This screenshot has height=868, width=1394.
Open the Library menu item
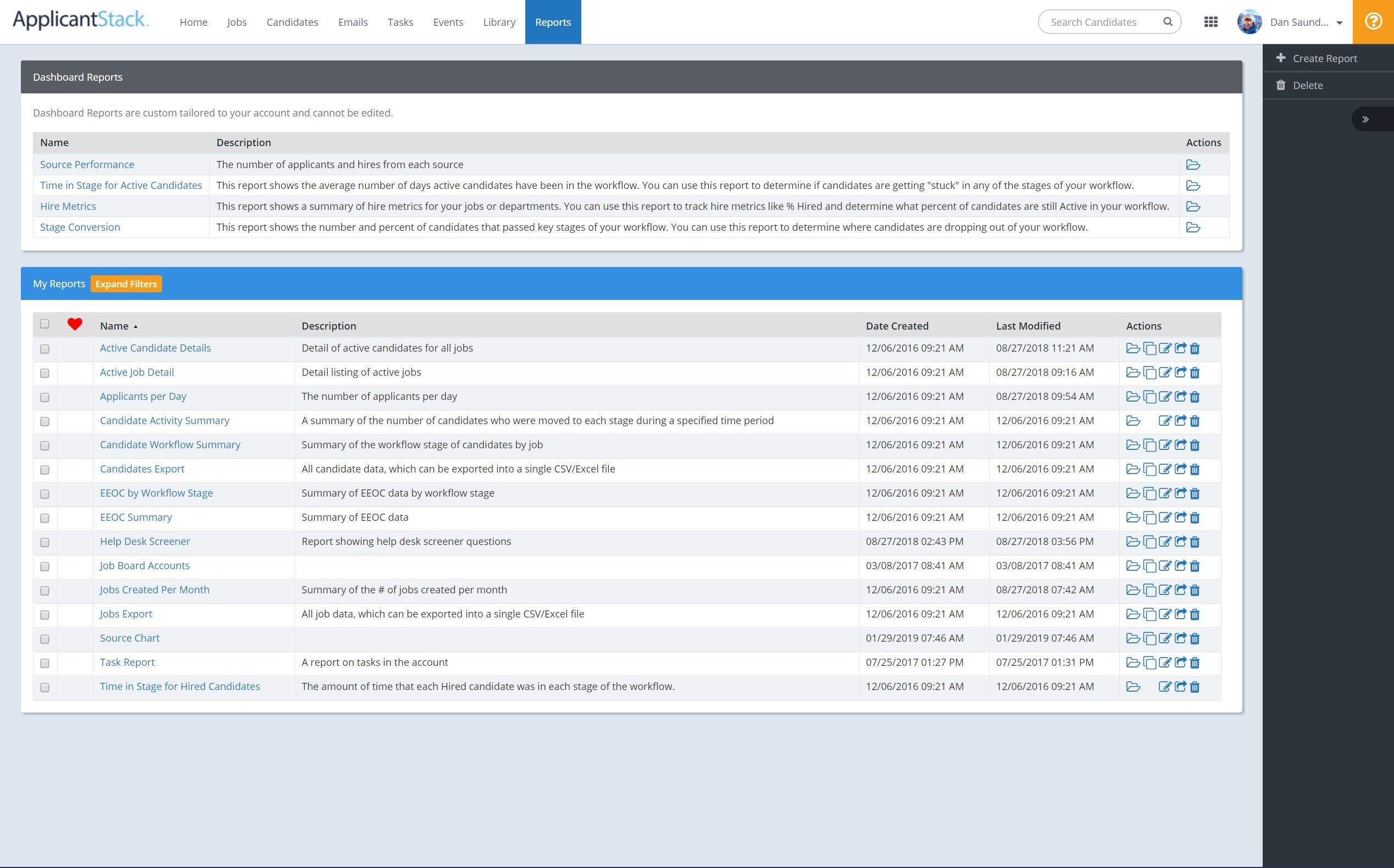click(499, 22)
